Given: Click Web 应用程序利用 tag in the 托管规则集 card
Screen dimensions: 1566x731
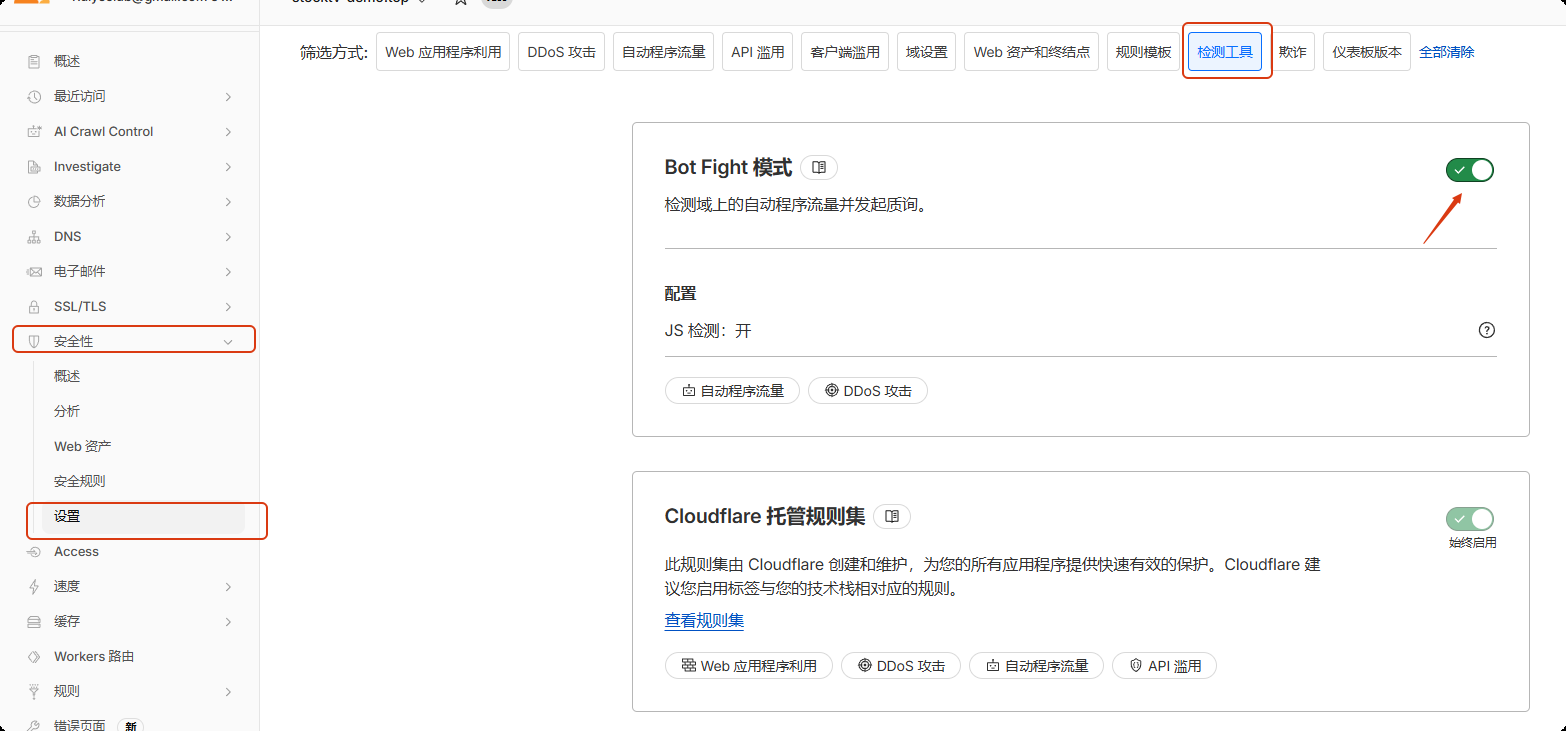Looking at the screenshot, I should [x=749, y=666].
